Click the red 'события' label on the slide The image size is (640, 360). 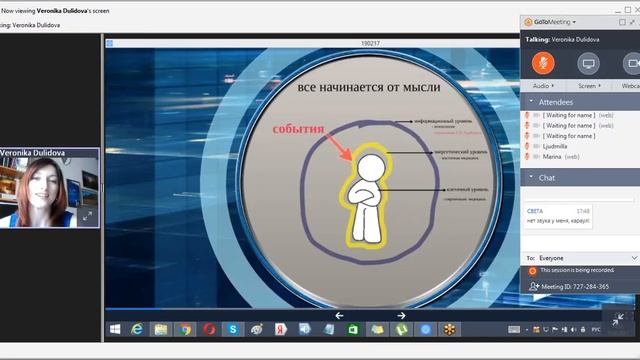[x=298, y=129]
